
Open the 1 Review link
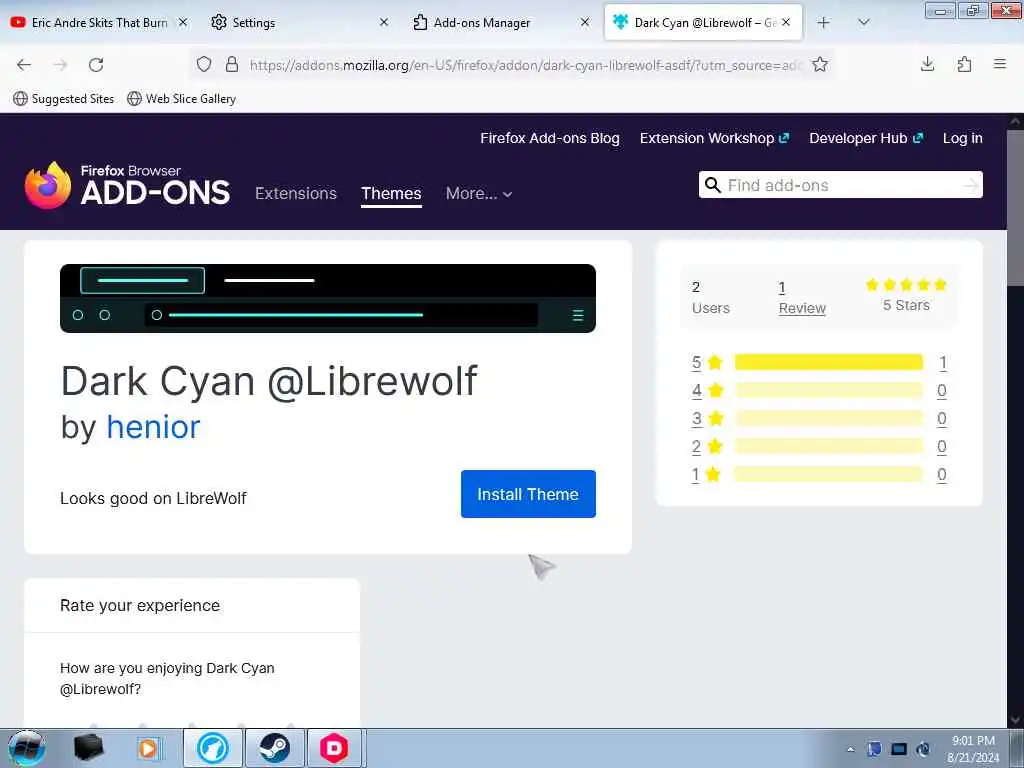[x=802, y=298]
